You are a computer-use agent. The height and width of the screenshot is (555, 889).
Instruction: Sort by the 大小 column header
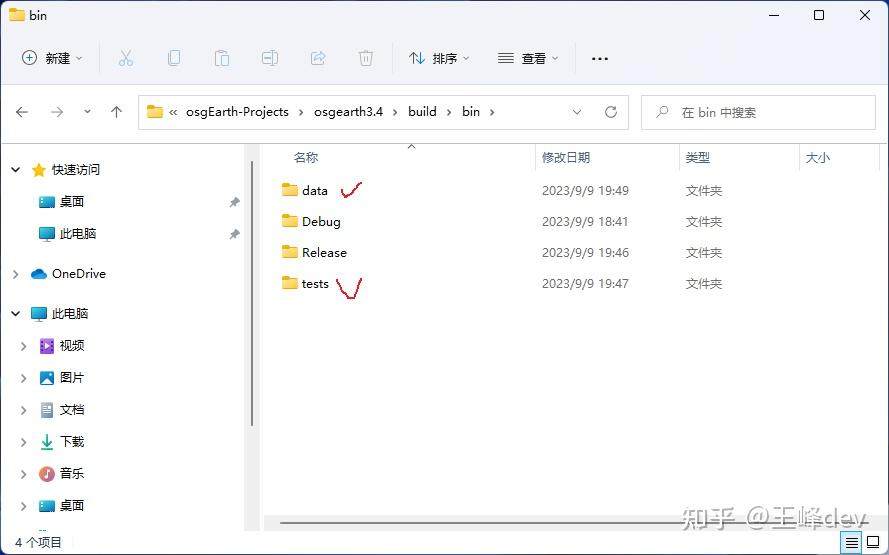coord(818,158)
